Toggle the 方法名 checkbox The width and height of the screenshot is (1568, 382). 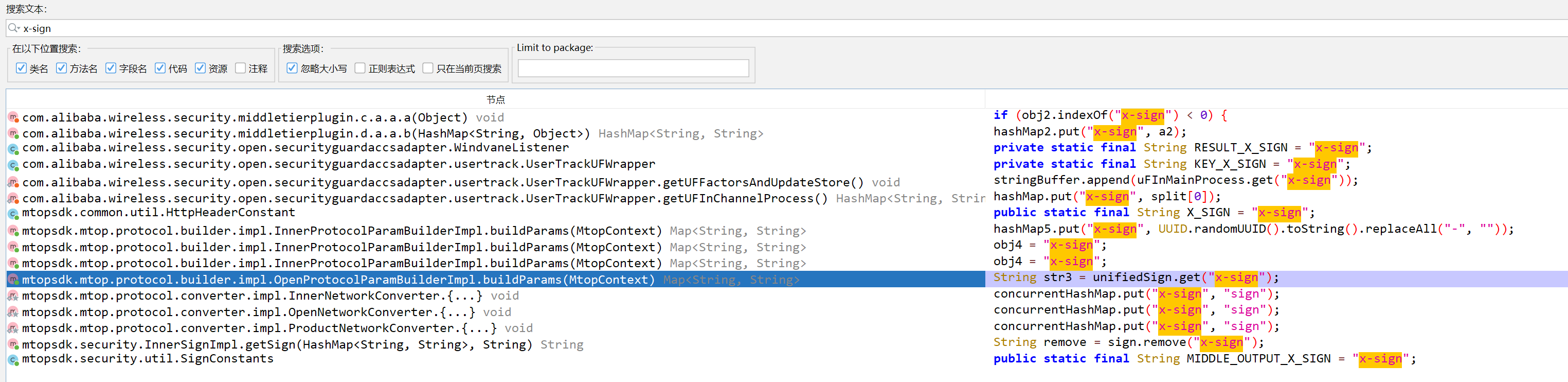click(62, 68)
